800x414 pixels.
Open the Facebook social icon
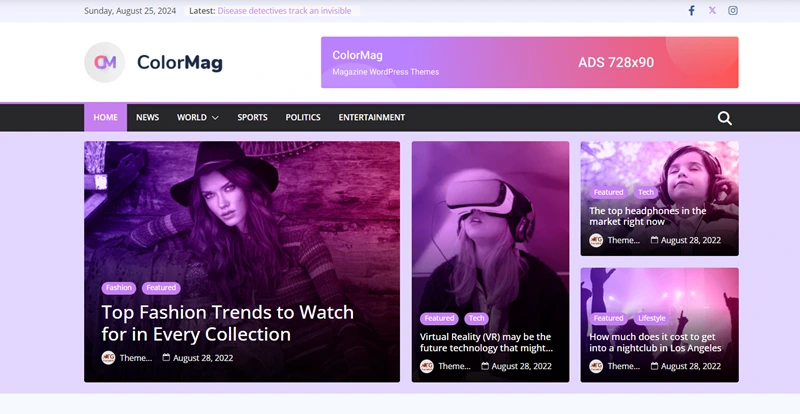691,10
